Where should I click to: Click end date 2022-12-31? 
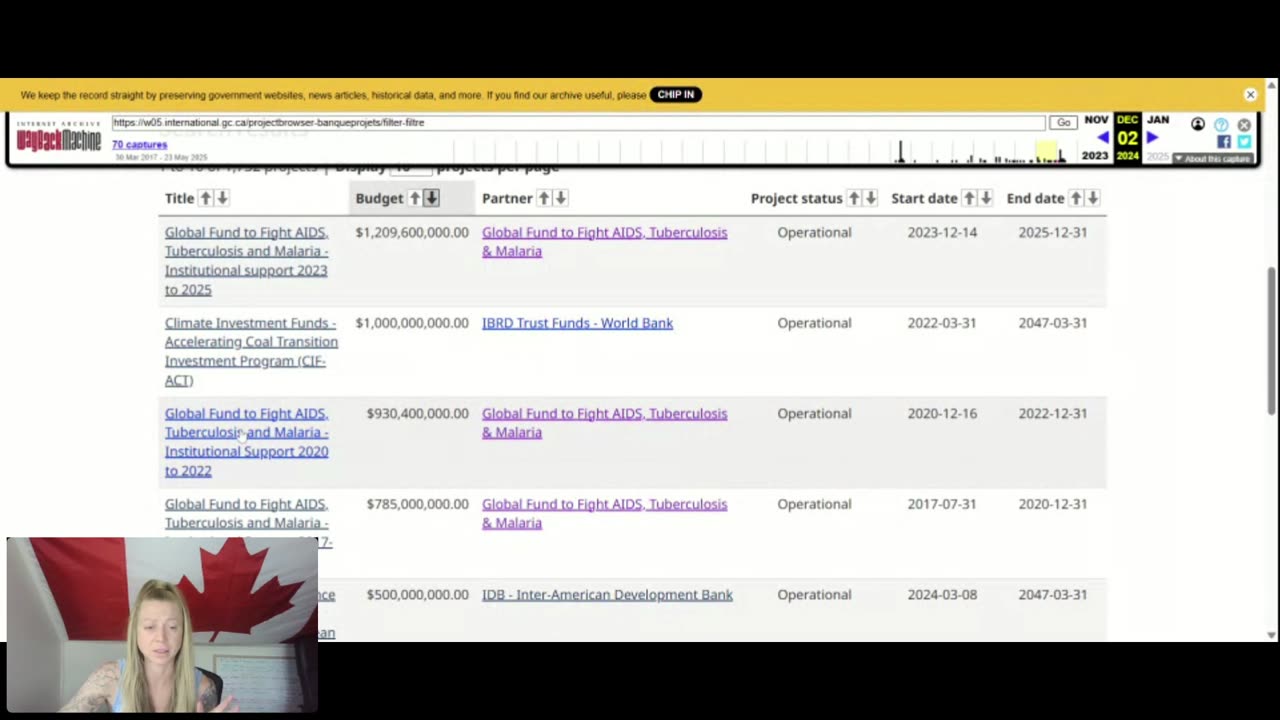(x=1052, y=413)
